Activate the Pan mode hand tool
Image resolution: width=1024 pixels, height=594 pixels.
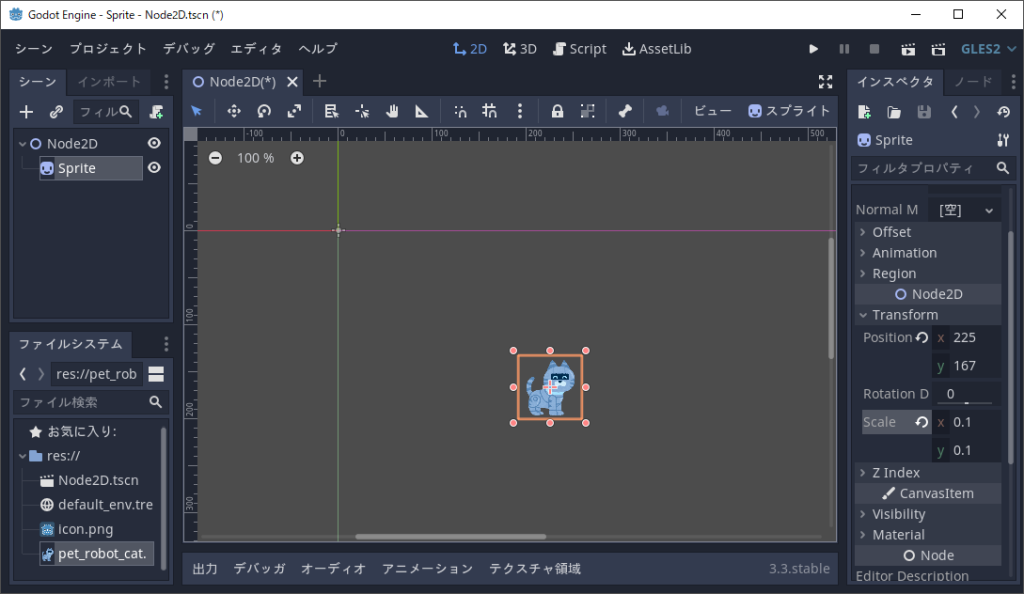[393, 112]
